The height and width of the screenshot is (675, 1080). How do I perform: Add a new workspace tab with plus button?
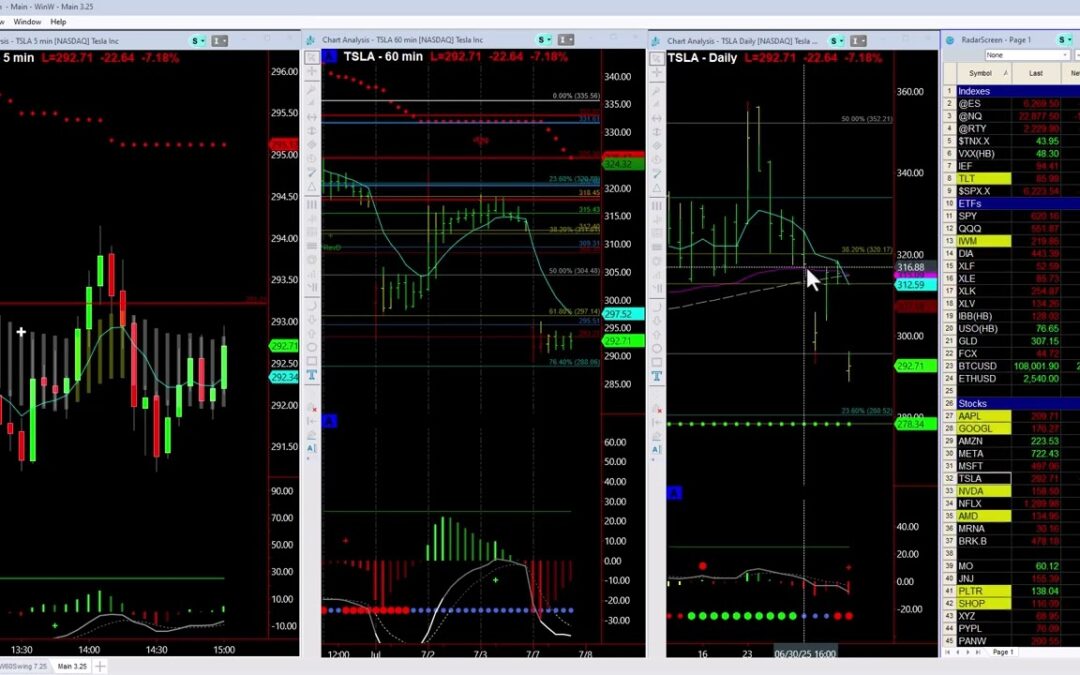pyautogui.click(x=100, y=666)
